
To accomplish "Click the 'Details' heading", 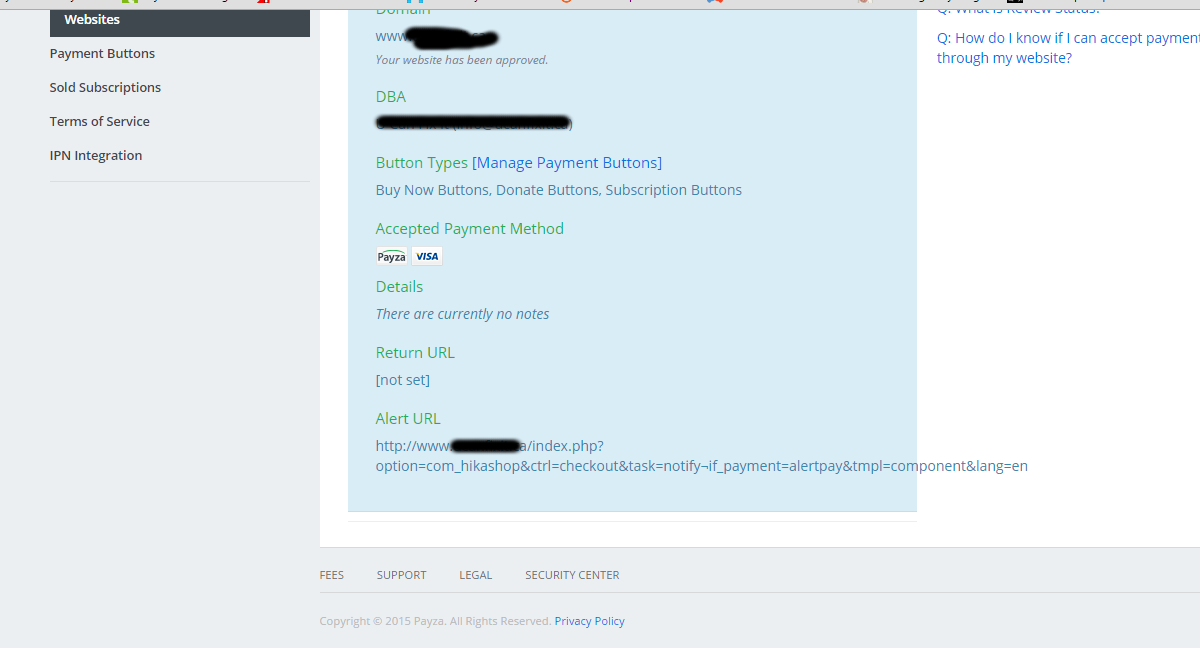I will pos(400,287).
